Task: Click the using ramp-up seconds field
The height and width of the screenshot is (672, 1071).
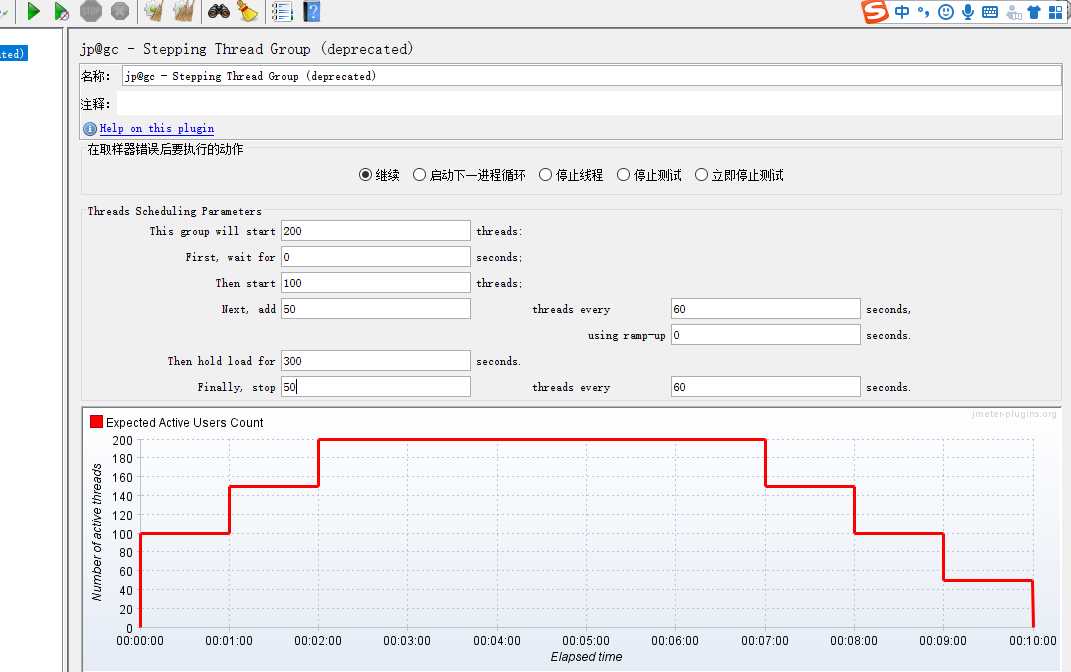Action: [x=765, y=335]
